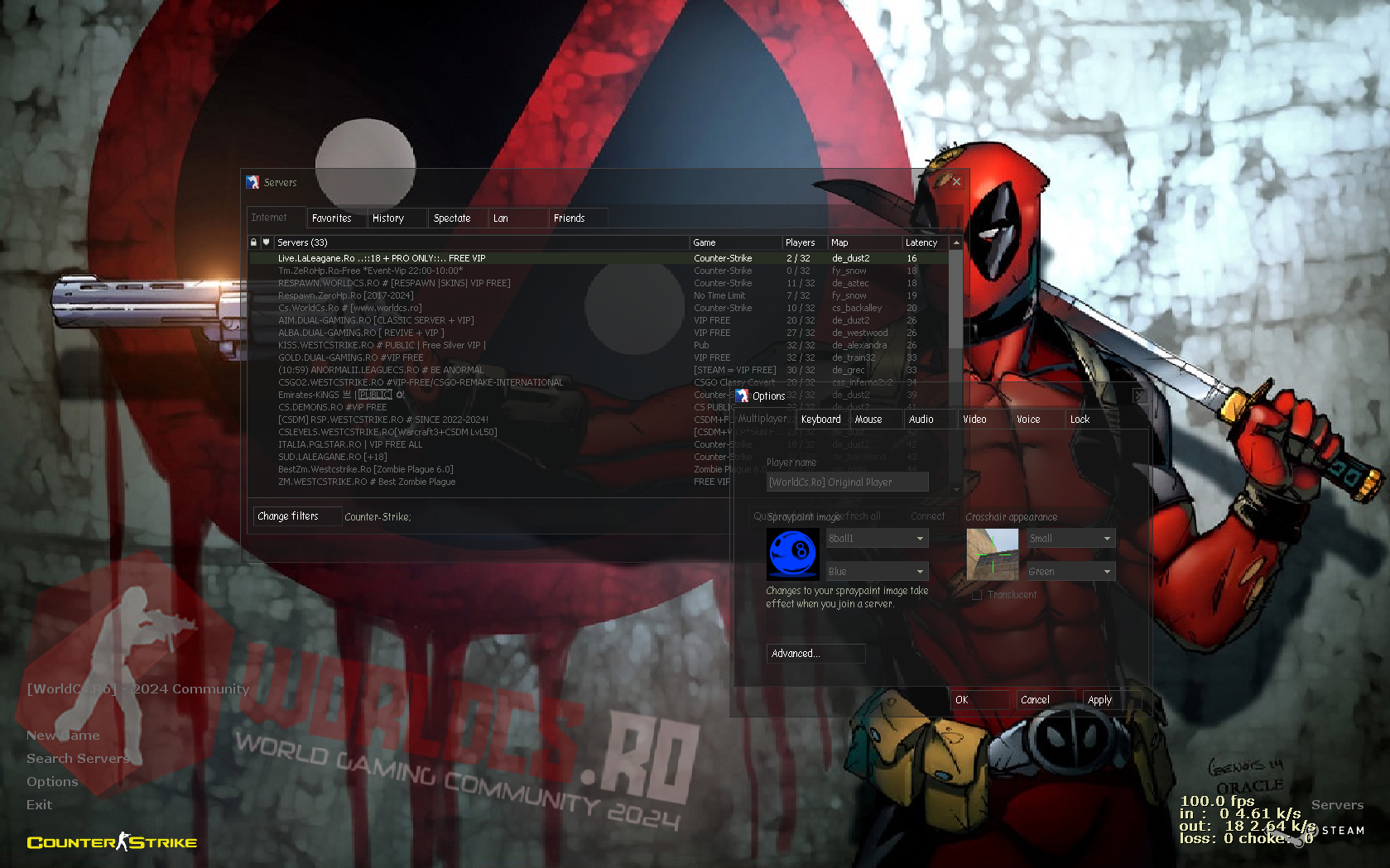Image resolution: width=1390 pixels, height=868 pixels.
Task: Click Exit in the main menu
Action: pyautogui.click(x=39, y=805)
